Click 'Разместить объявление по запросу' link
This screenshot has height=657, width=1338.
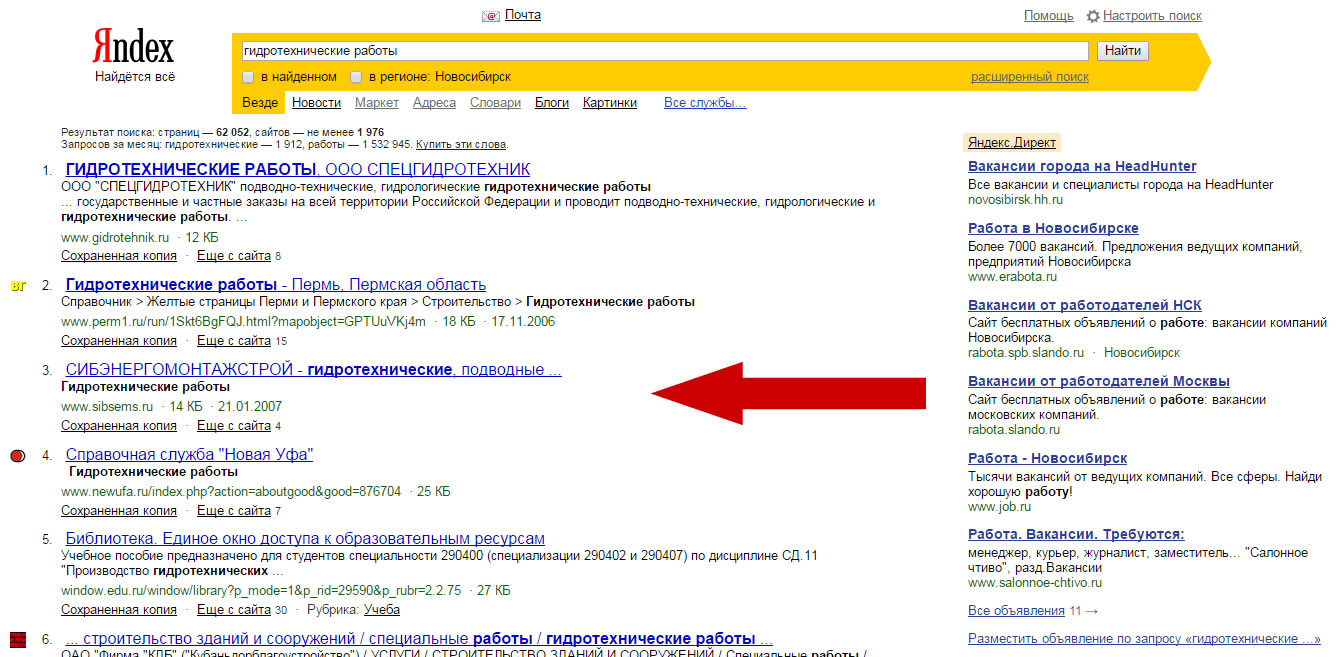pos(1145,639)
